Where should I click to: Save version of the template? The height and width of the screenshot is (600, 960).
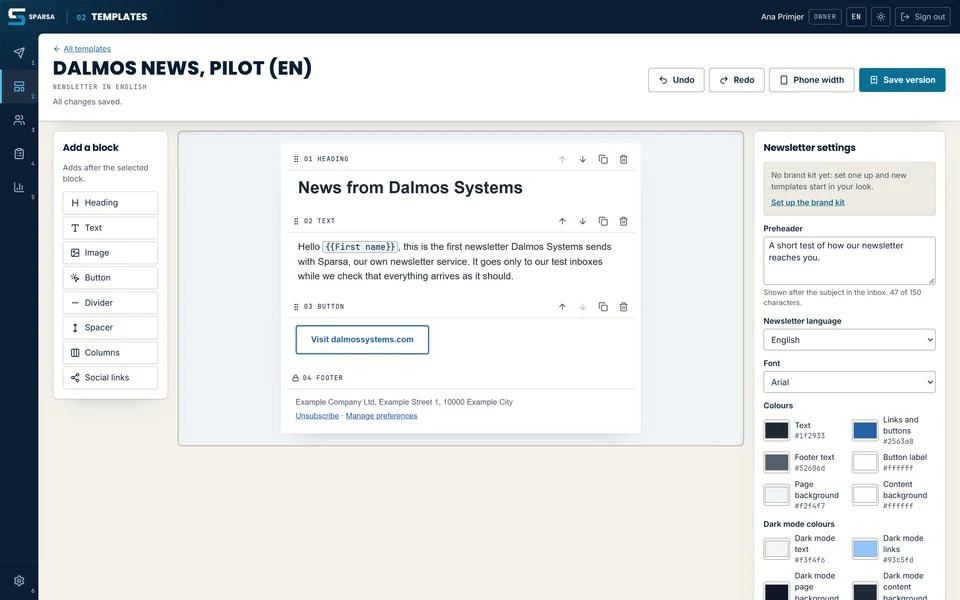pos(902,80)
